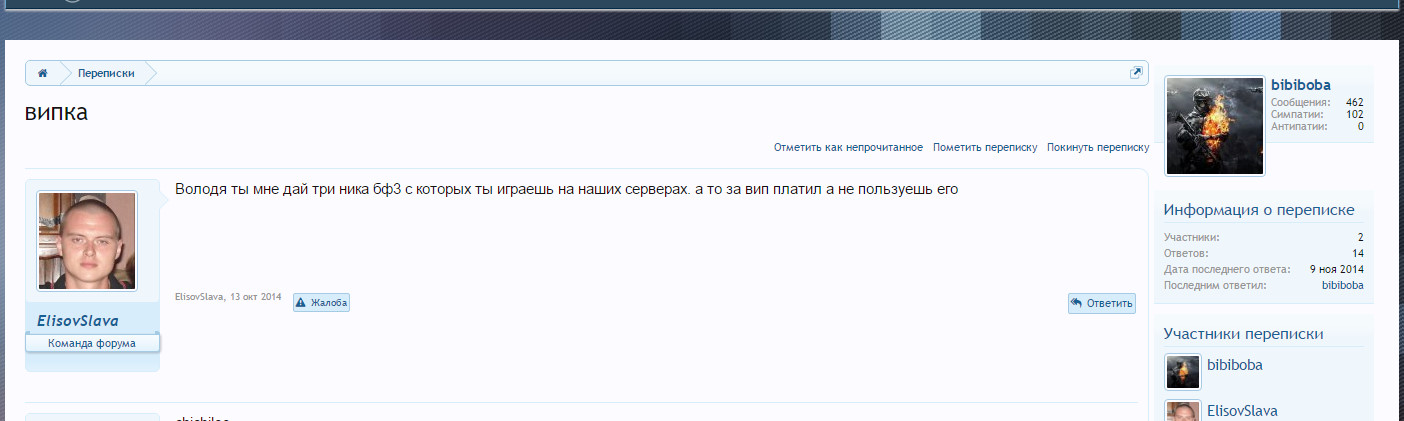Open the quick navigation icon in the breadcrumb bar

[x=1136, y=73]
